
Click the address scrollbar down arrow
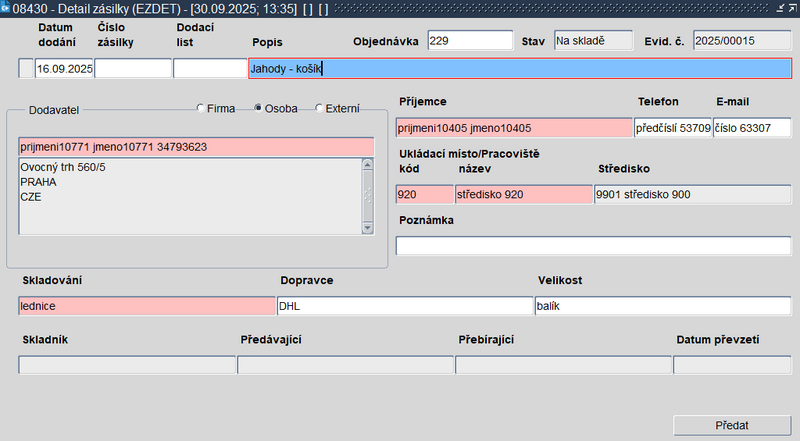[367, 228]
